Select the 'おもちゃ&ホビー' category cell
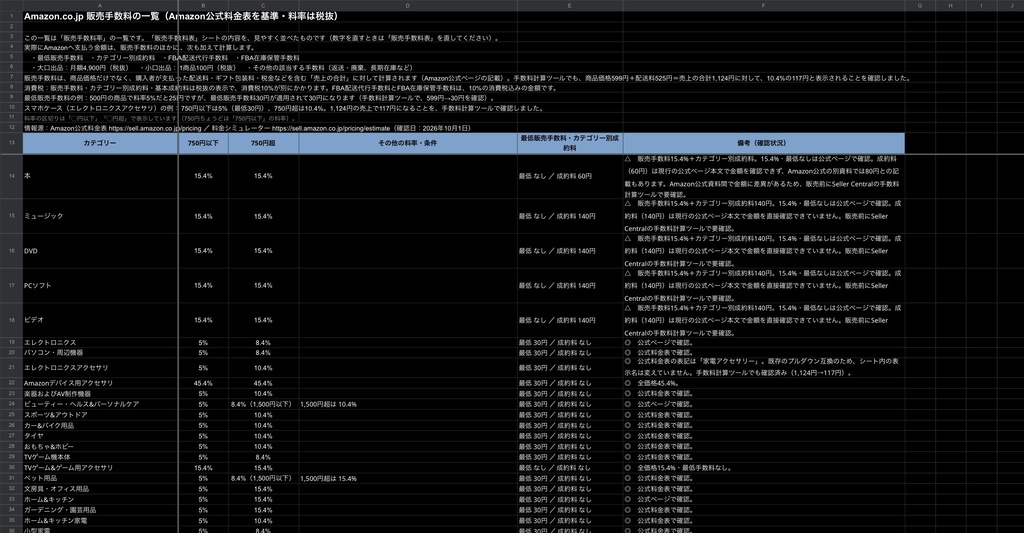Viewport: 1024px width, 533px height. (100, 447)
